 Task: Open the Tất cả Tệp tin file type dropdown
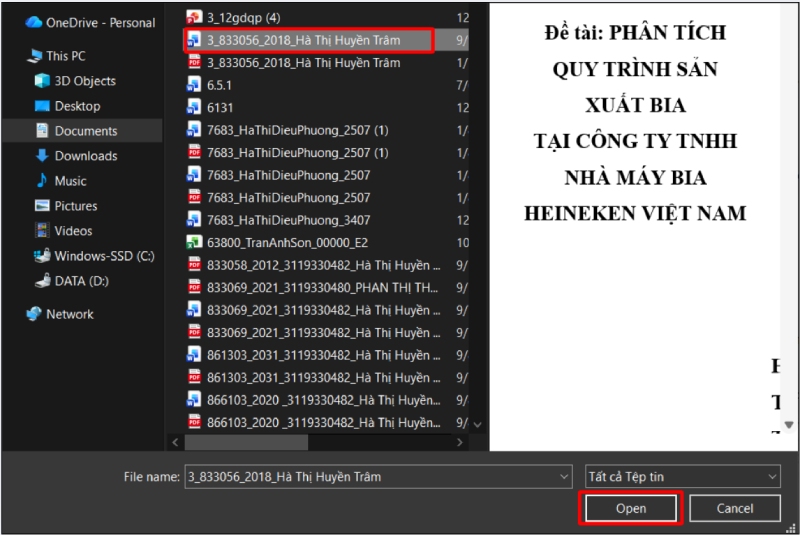(x=683, y=477)
